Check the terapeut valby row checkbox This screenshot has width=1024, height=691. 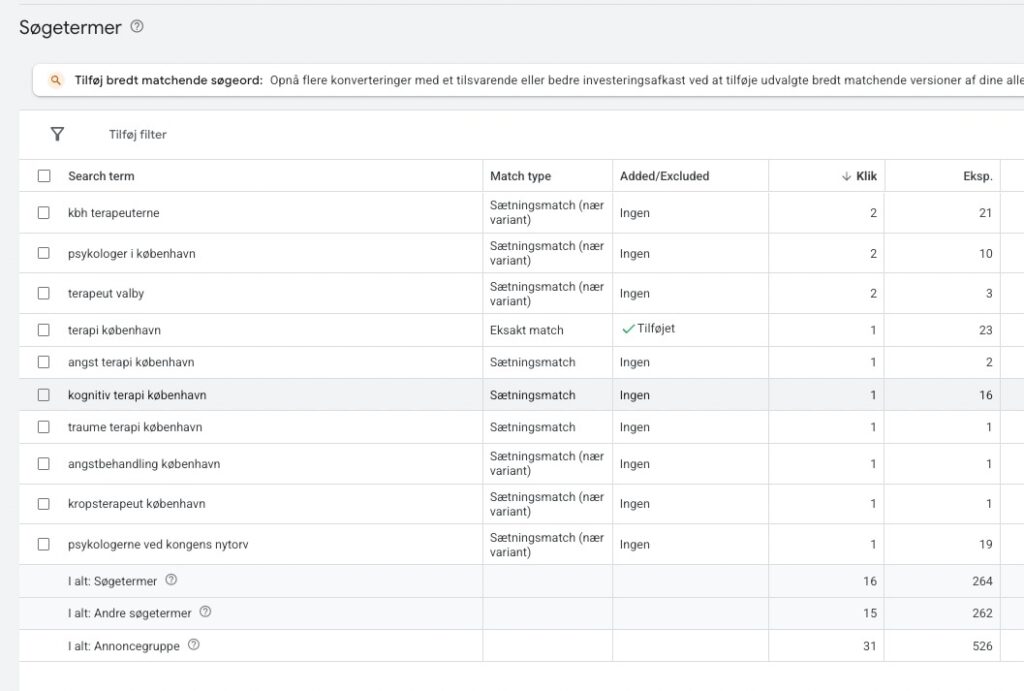(x=44, y=293)
